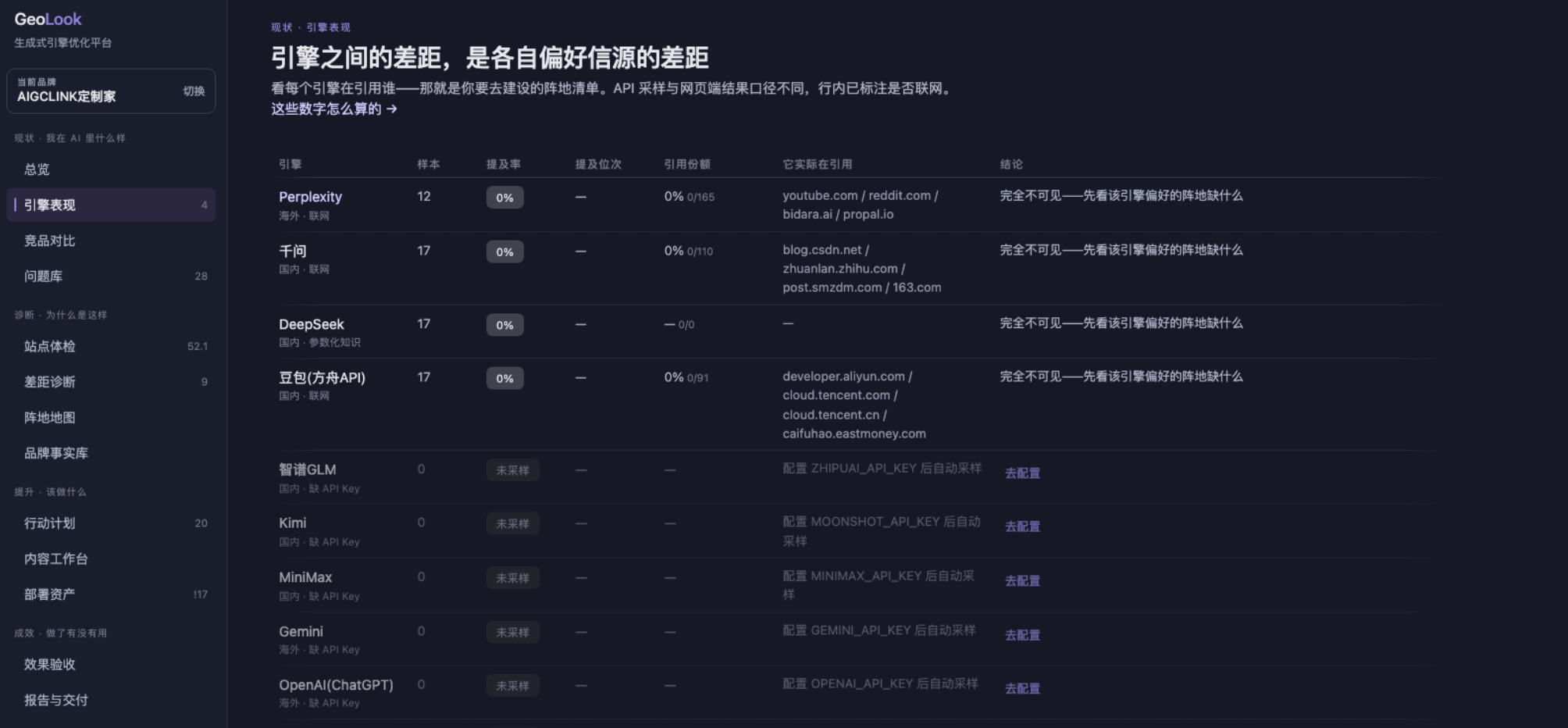This screenshot has height=728, width=1568.
Task: Click 千问's cited source blog.csdn.net
Action: click(x=822, y=250)
